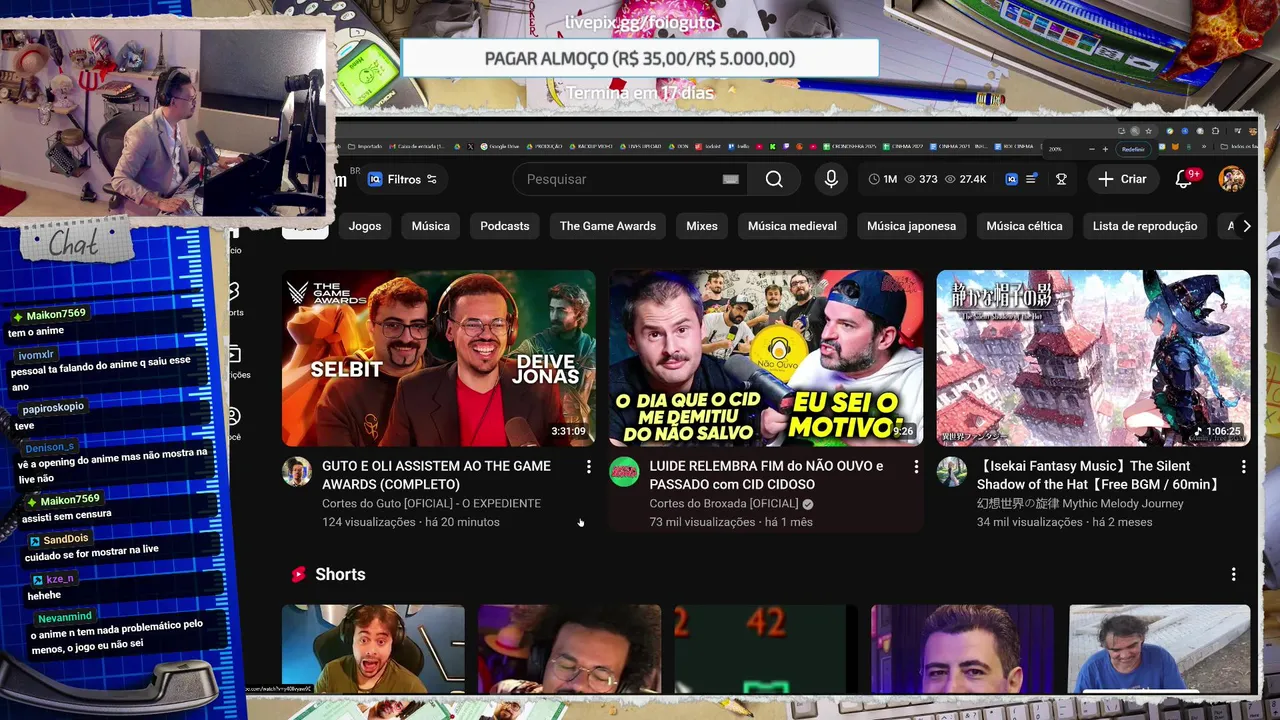Select The Game Awards chip
Image resolution: width=1280 pixels, height=720 pixels.
(x=608, y=226)
